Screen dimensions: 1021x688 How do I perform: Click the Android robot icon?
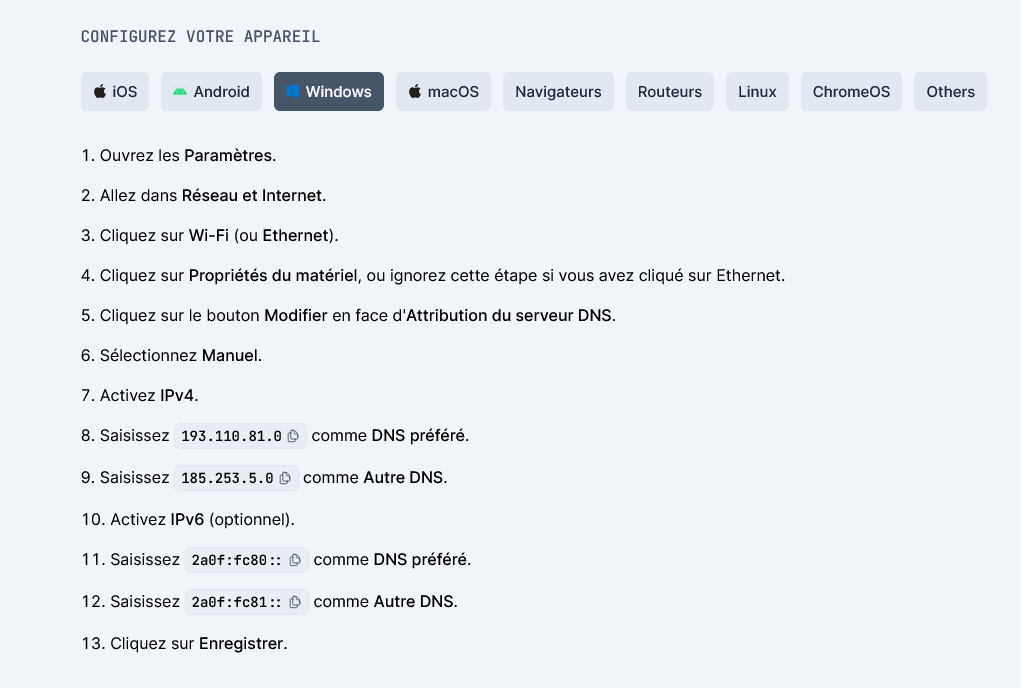180,91
